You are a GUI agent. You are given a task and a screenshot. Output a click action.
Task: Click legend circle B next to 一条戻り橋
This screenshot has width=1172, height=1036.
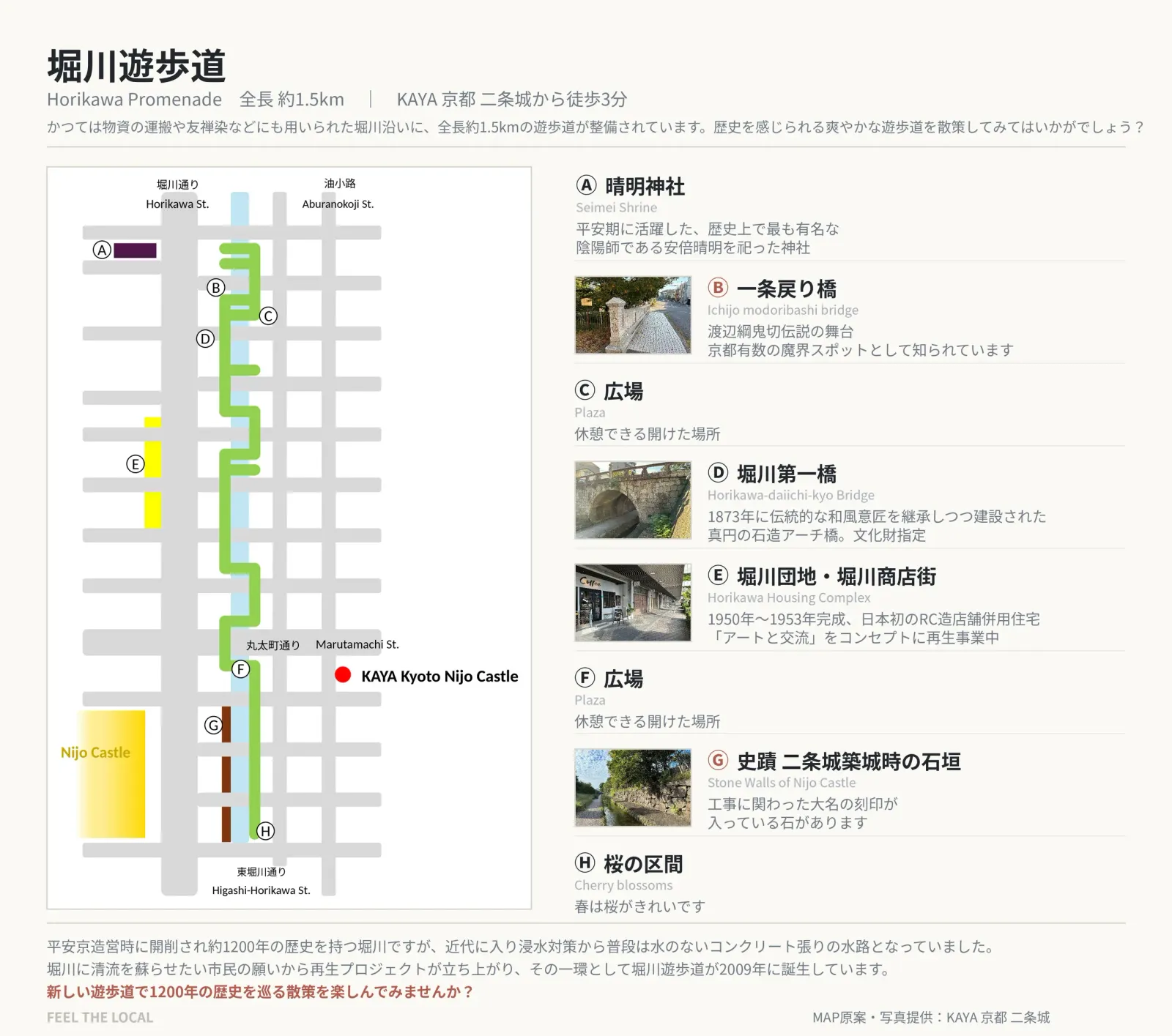(718, 288)
